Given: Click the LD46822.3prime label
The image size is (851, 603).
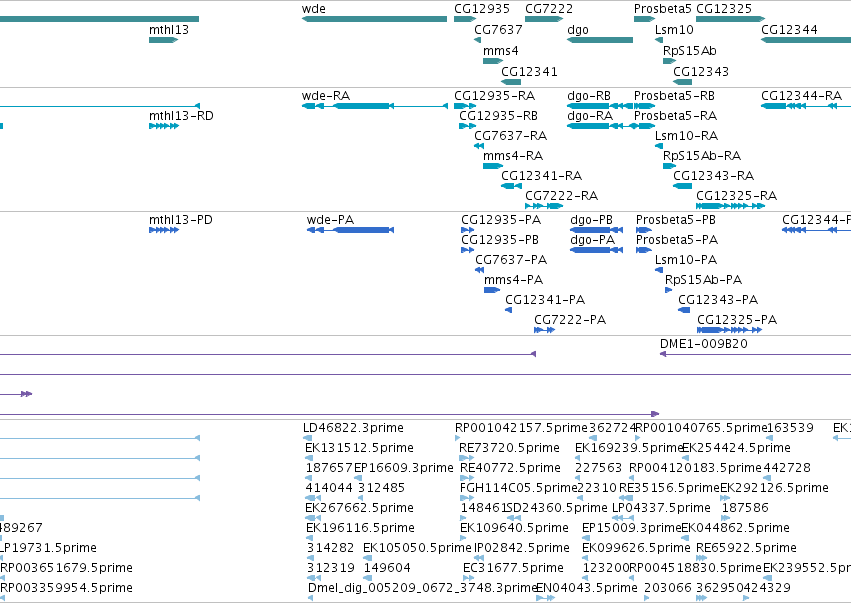Looking at the screenshot, I should [353, 428].
